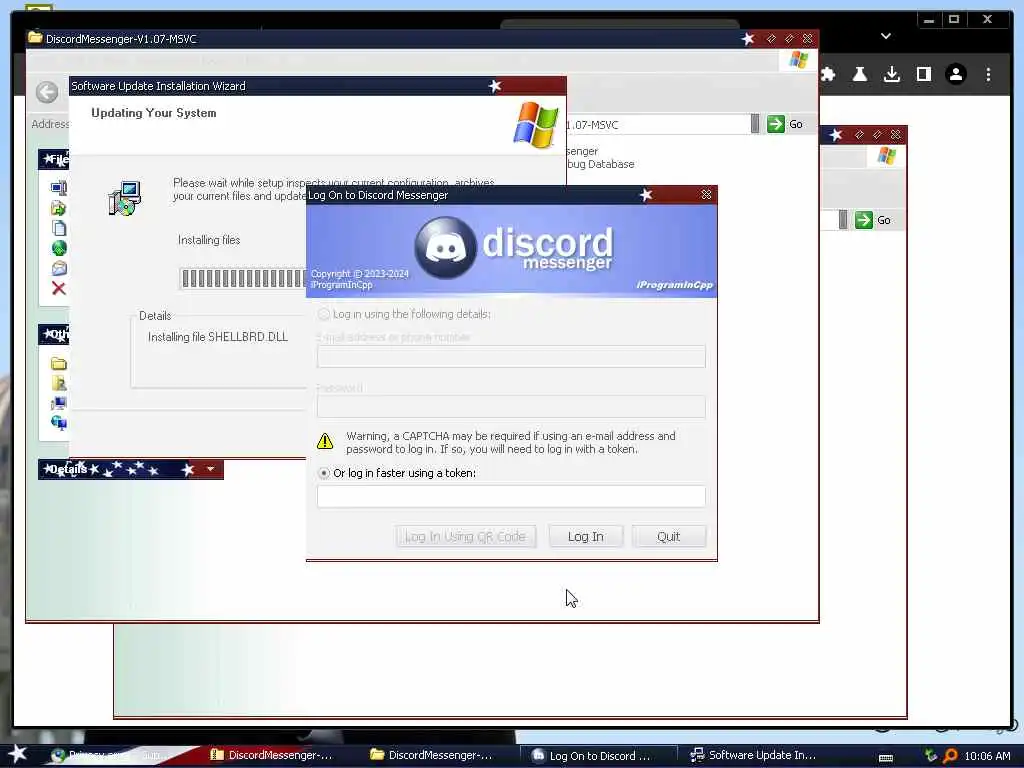Open address bar dropdown in rear explorer window
The width and height of the screenshot is (1024, 768).
843,220
